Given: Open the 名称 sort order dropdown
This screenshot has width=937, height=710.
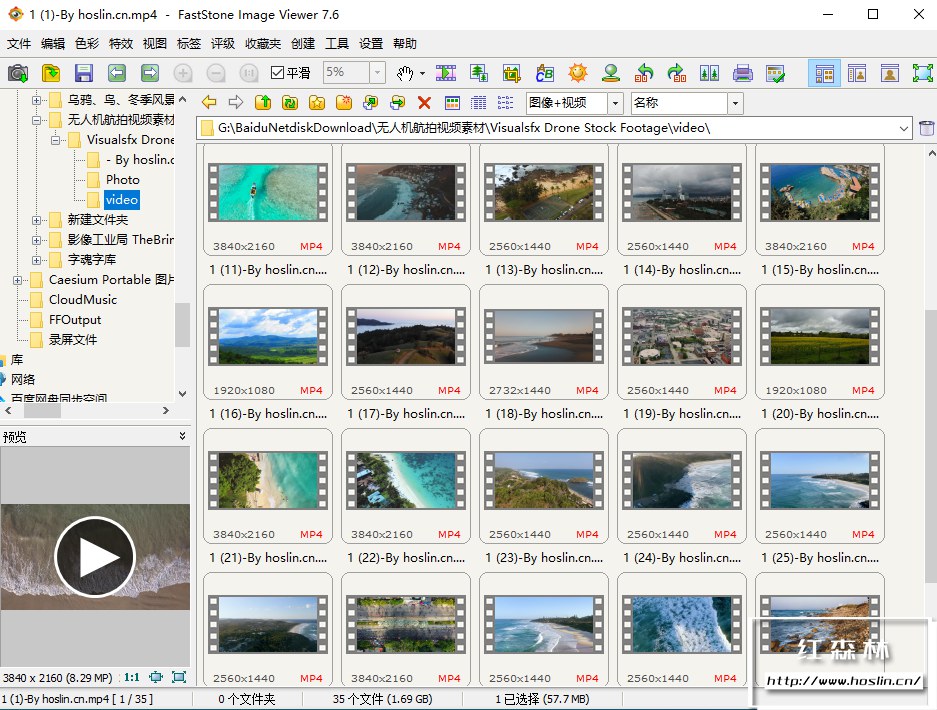Looking at the screenshot, I should point(736,103).
